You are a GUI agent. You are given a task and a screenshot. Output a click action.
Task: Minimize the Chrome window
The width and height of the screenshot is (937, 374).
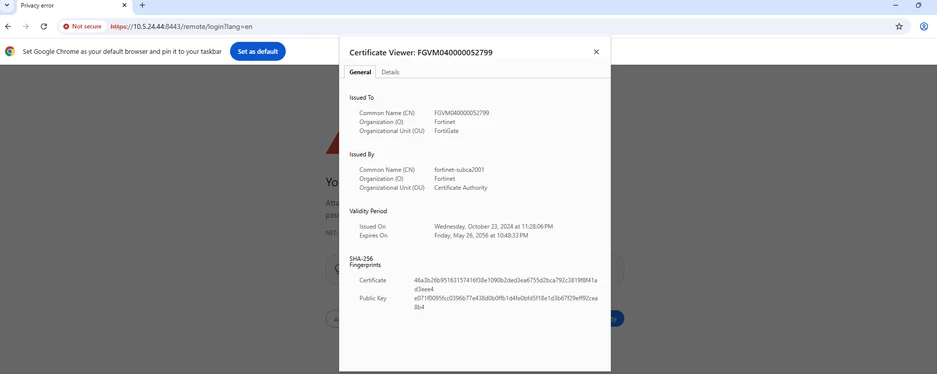pyautogui.click(x=895, y=5)
